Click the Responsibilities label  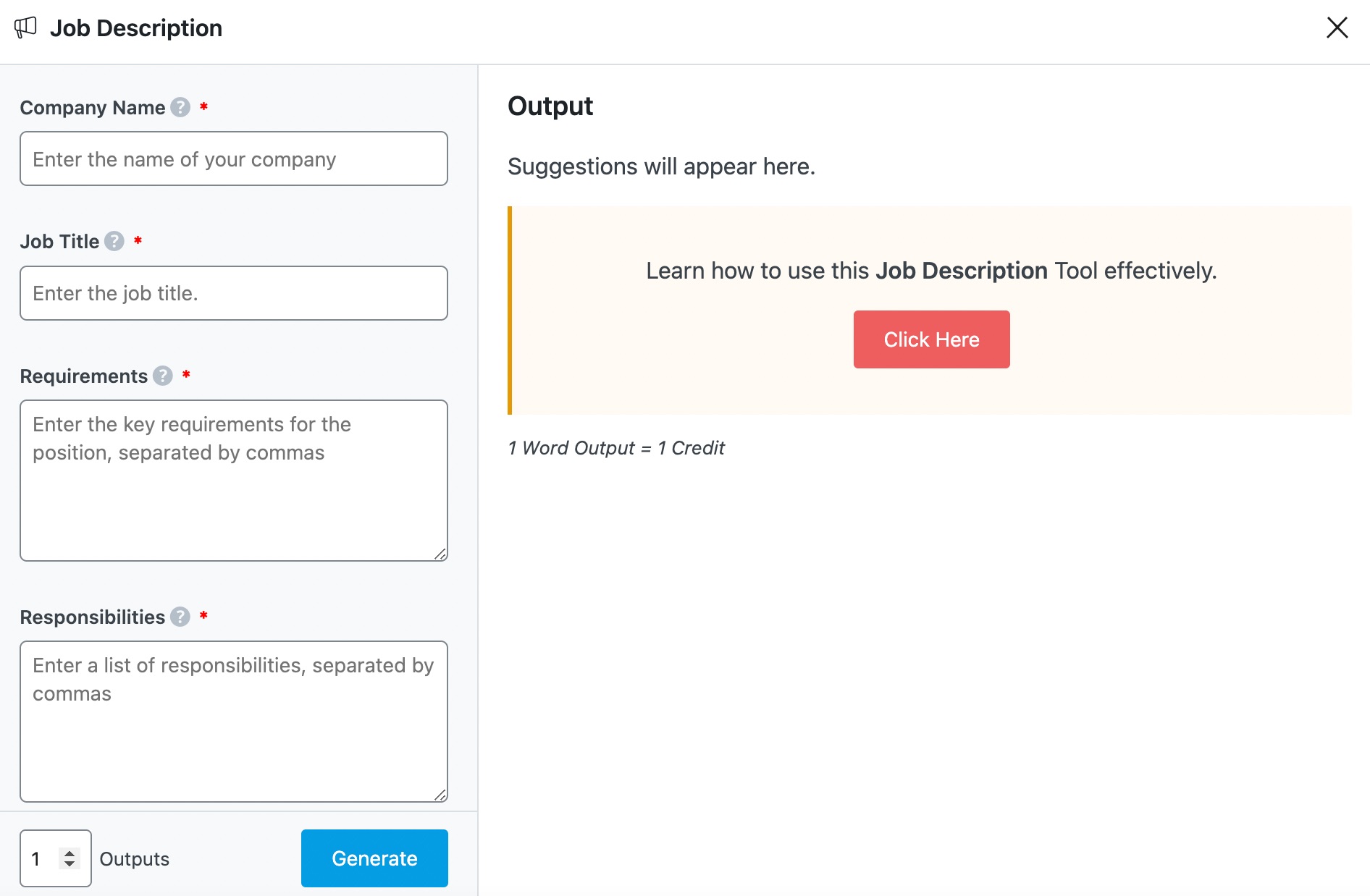(x=93, y=617)
